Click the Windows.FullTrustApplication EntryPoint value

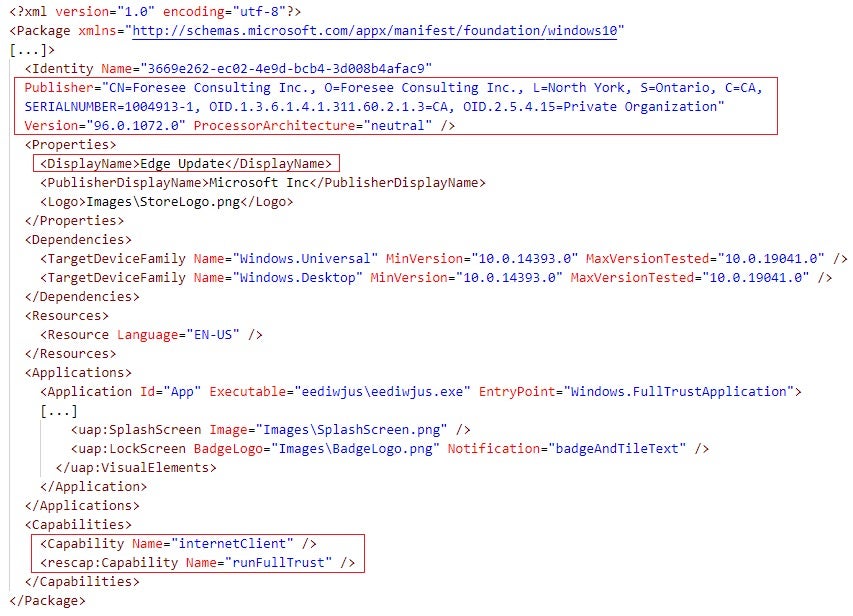click(x=678, y=392)
